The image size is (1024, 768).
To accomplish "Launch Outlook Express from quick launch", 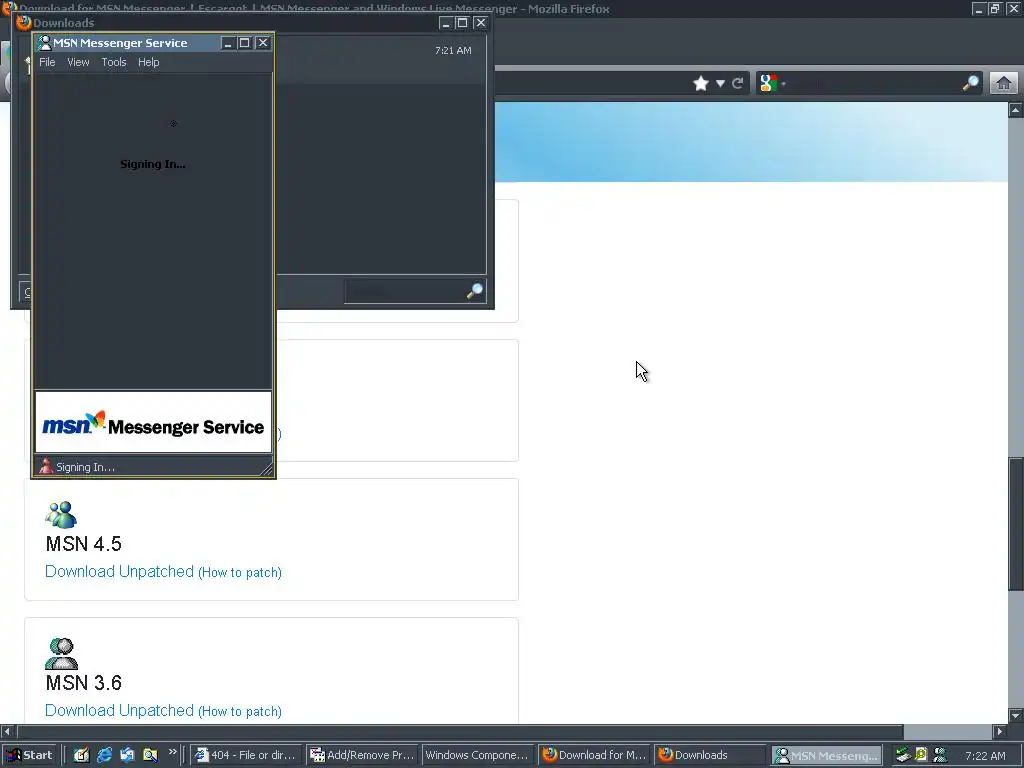I will tap(127, 755).
